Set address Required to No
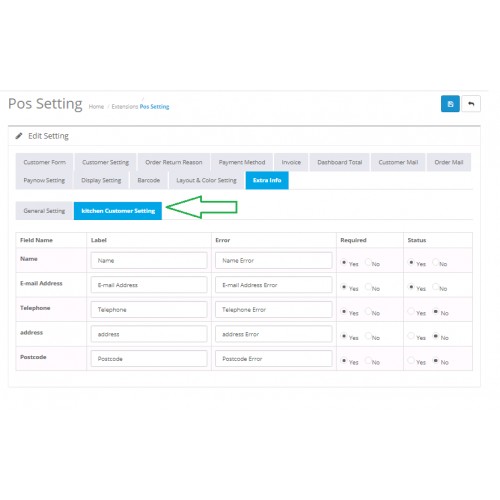 pyautogui.click(x=368, y=336)
